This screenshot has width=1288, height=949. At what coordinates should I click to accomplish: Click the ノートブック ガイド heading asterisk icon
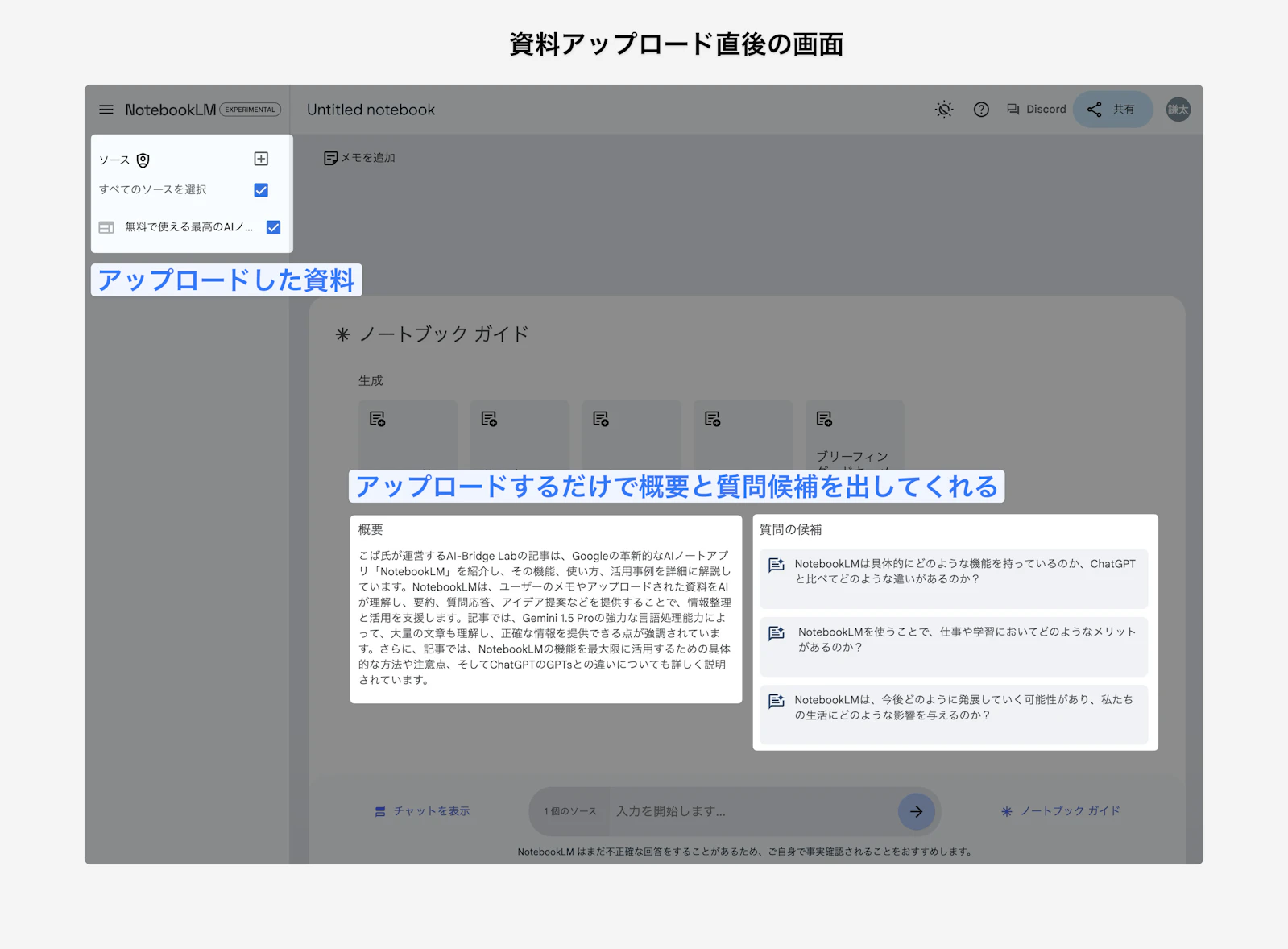pos(342,334)
